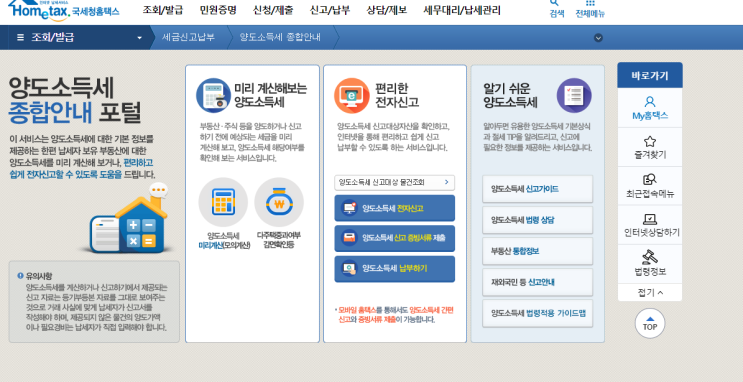The image size is (743, 382).
Task: Expand the breadcrumb bar circular down arrow
Action: pyautogui.click(x=598, y=38)
